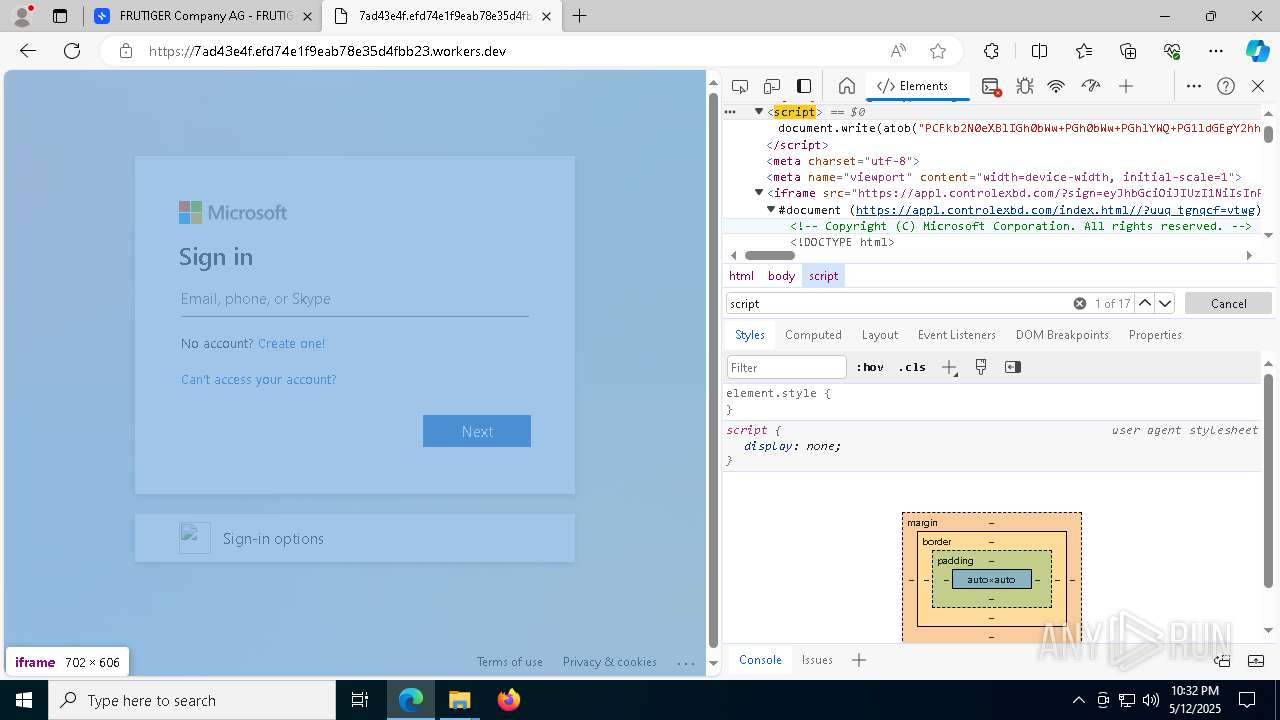Cancel the DOM search
Viewport: 1280px width, 720px height.
(1228, 303)
